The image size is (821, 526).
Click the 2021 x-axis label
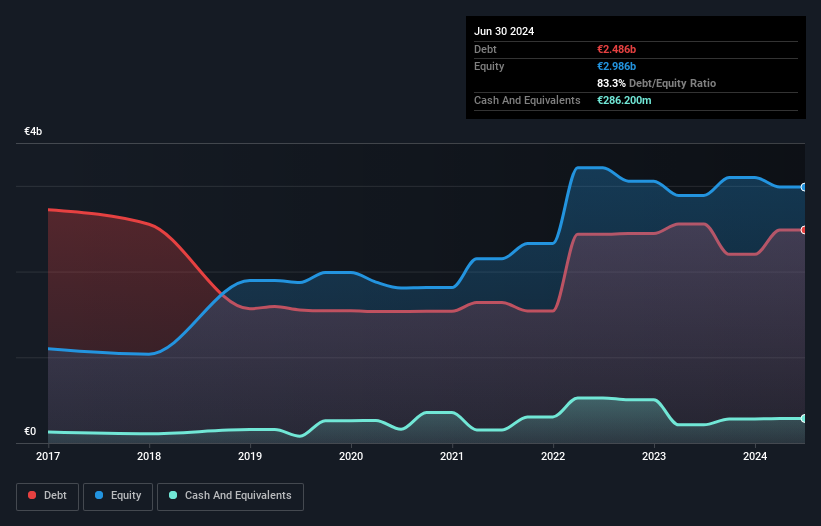point(452,456)
